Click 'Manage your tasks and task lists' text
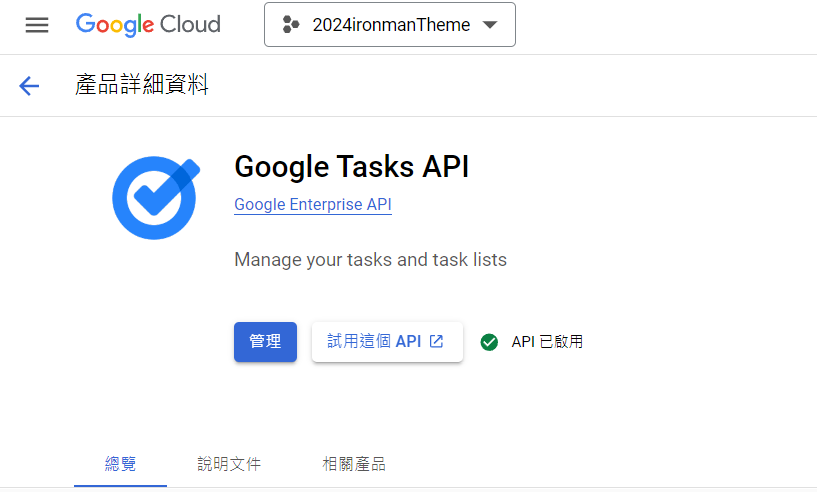817x492 pixels. (x=370, y=260)
